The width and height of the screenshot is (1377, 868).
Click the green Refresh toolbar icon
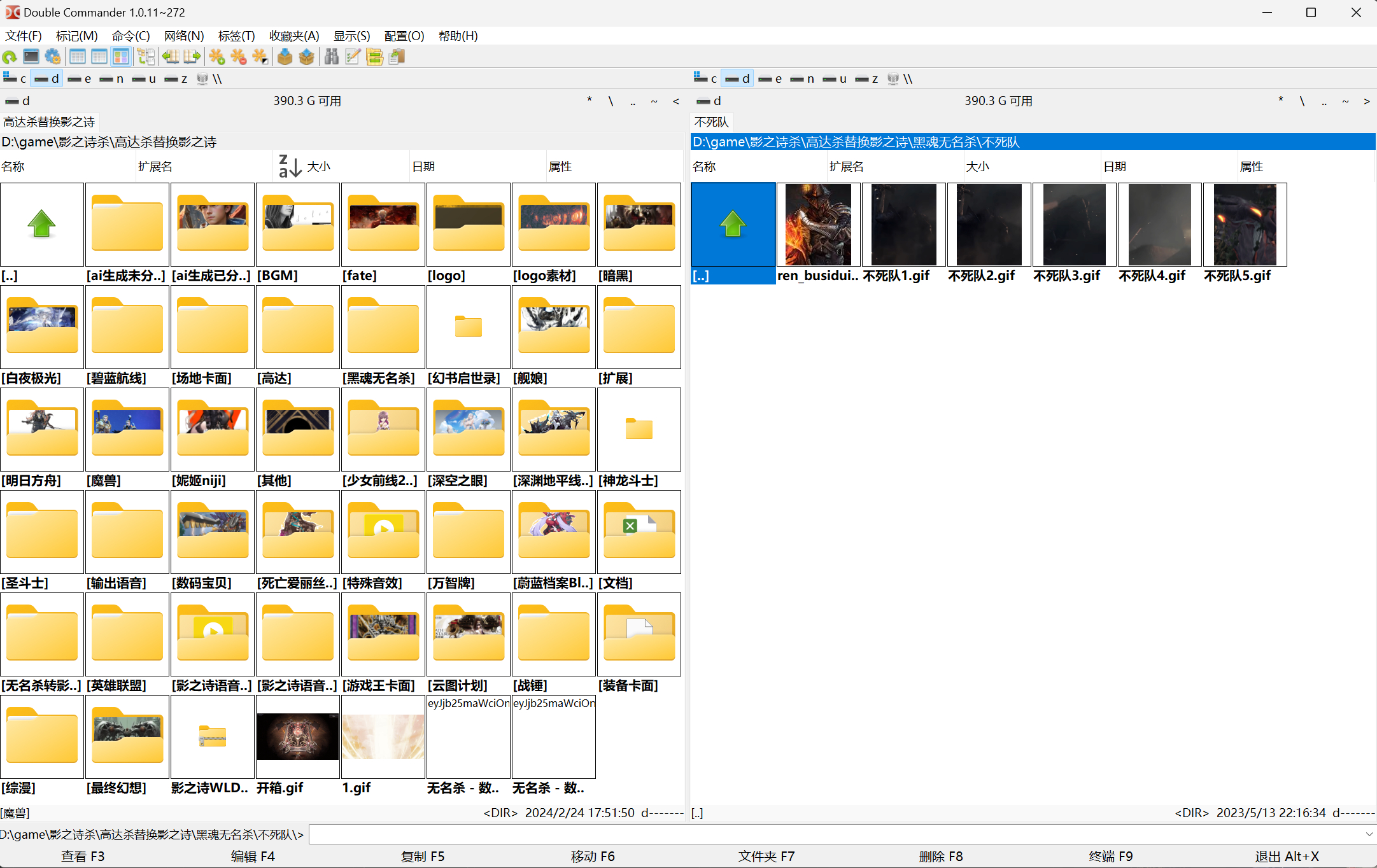pos(10,57)
